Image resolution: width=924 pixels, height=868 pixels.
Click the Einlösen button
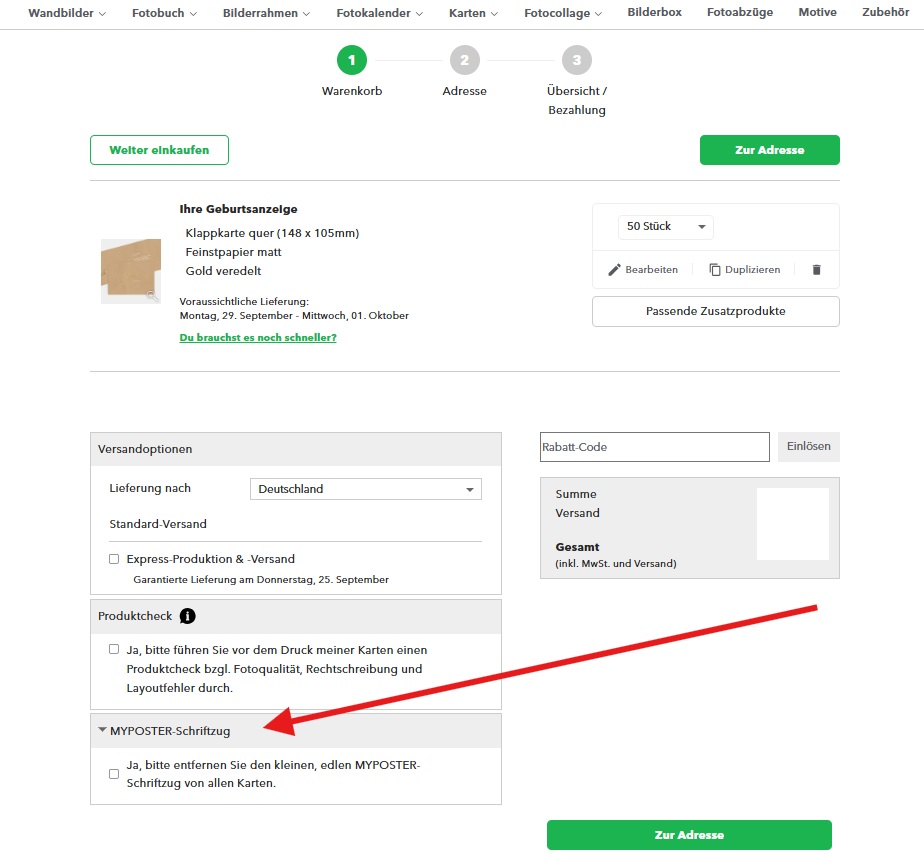tap(808, 447)
